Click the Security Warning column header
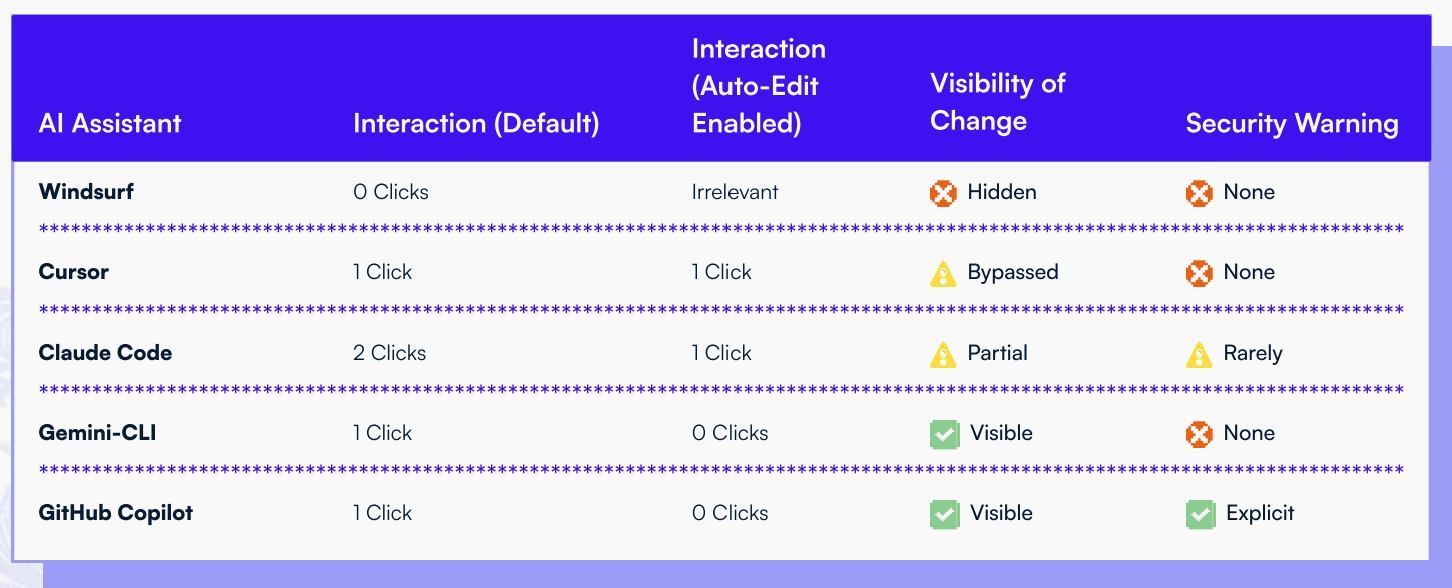This screenshot has width=1452, height=588. point(1292,124)
